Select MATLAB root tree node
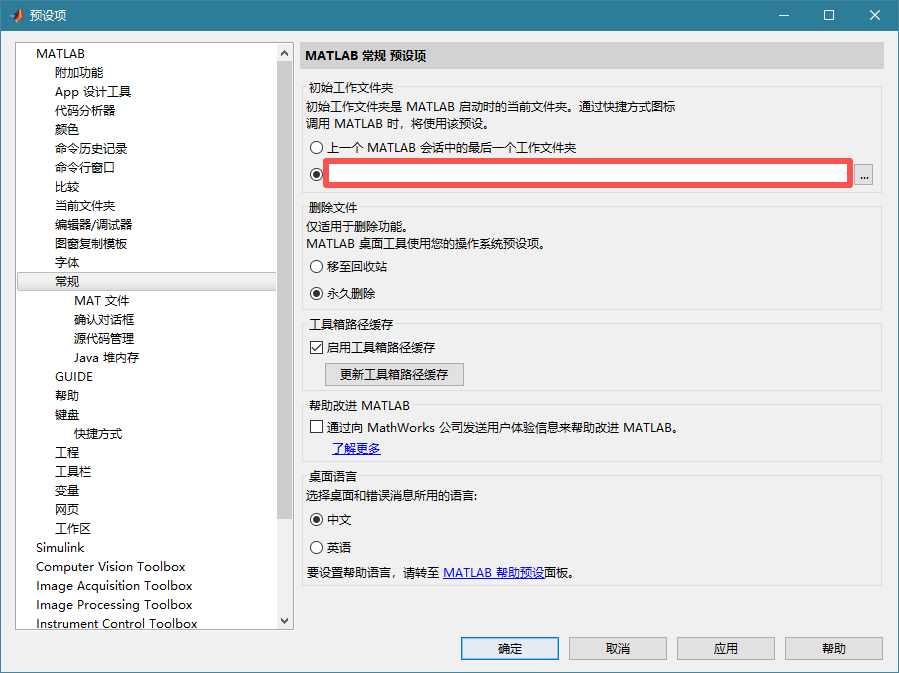The width and height of the screenshot is (899, 673). pyautogui.click(x=60, y=54)
